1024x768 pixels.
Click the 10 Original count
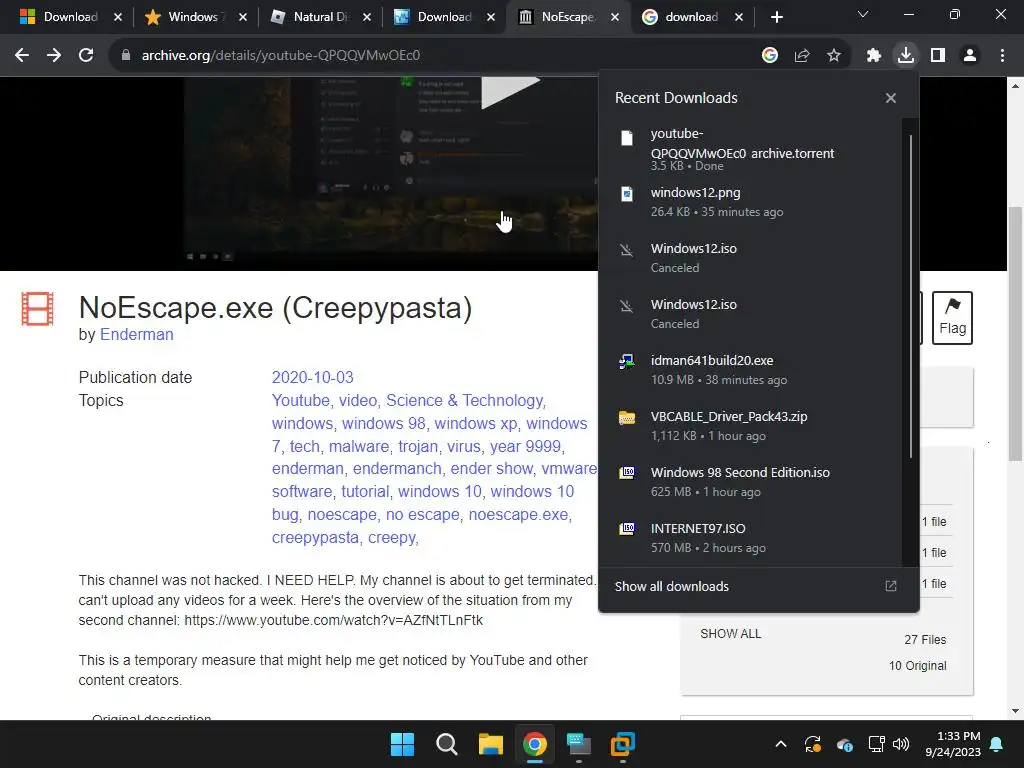pos(917,665)
